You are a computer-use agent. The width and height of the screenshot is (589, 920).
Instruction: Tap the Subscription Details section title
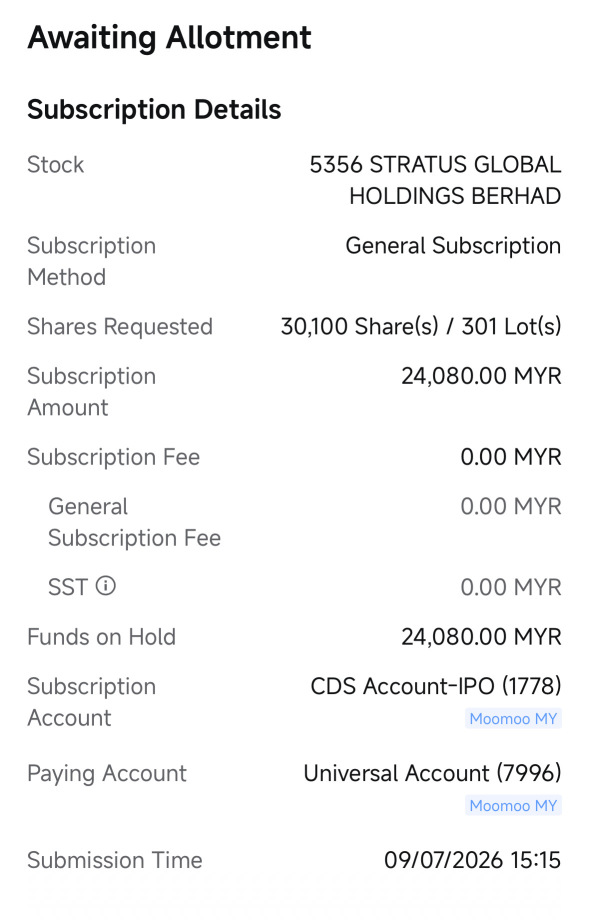[x=154, y=110]
